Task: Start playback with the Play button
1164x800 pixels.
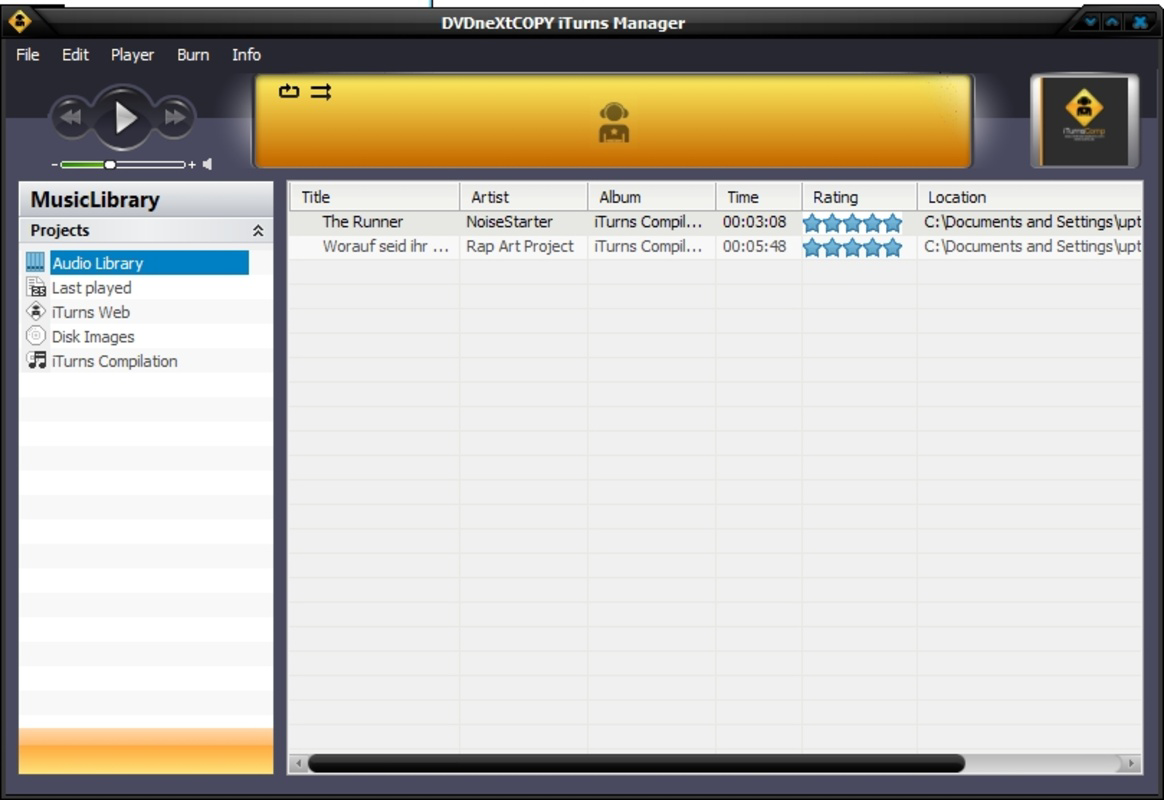Action: point(123,118)
